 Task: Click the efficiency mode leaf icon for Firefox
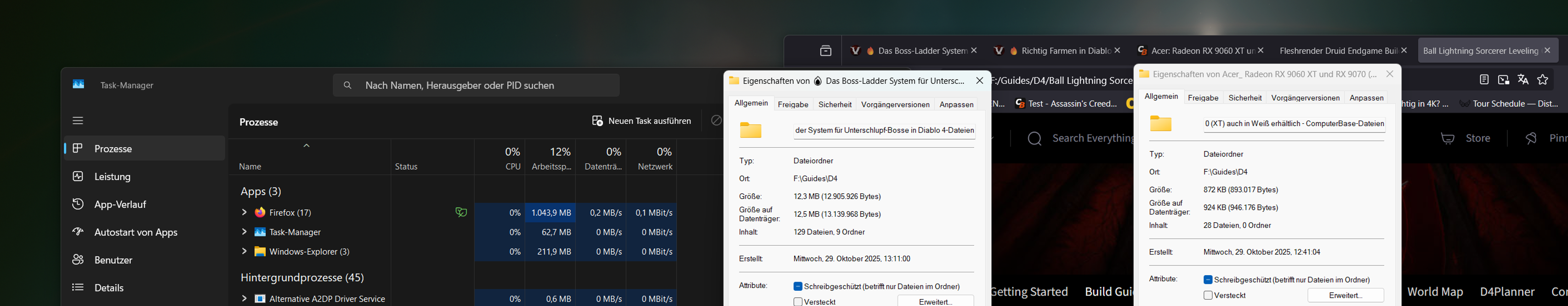coord(461,212)
